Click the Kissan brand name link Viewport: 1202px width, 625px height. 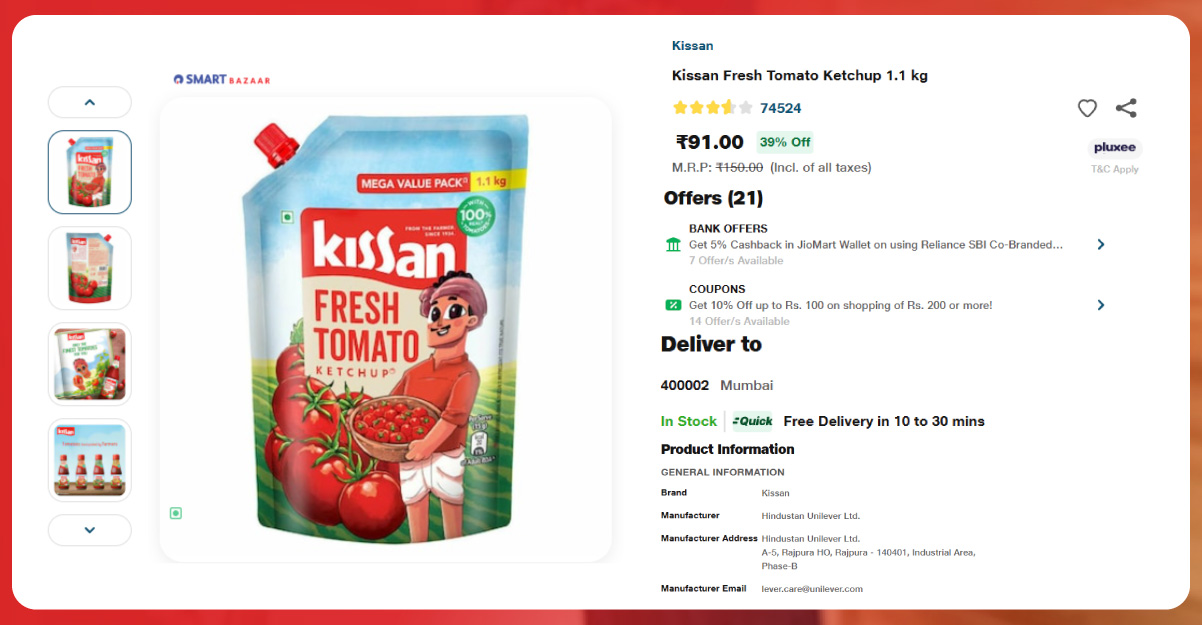pyautogui.click(x=692, y=45)
